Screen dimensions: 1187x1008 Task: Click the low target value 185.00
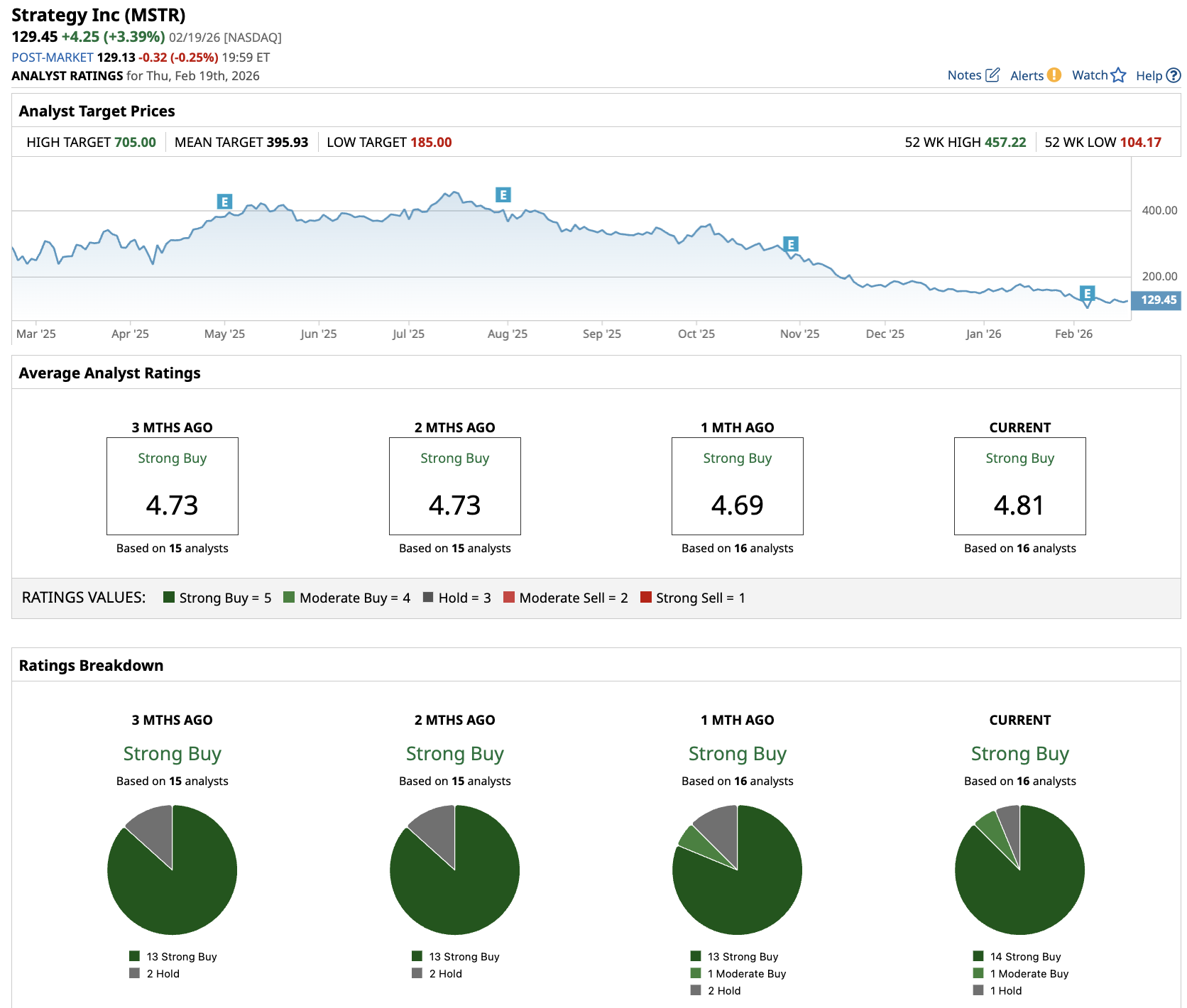coord(431,143)
